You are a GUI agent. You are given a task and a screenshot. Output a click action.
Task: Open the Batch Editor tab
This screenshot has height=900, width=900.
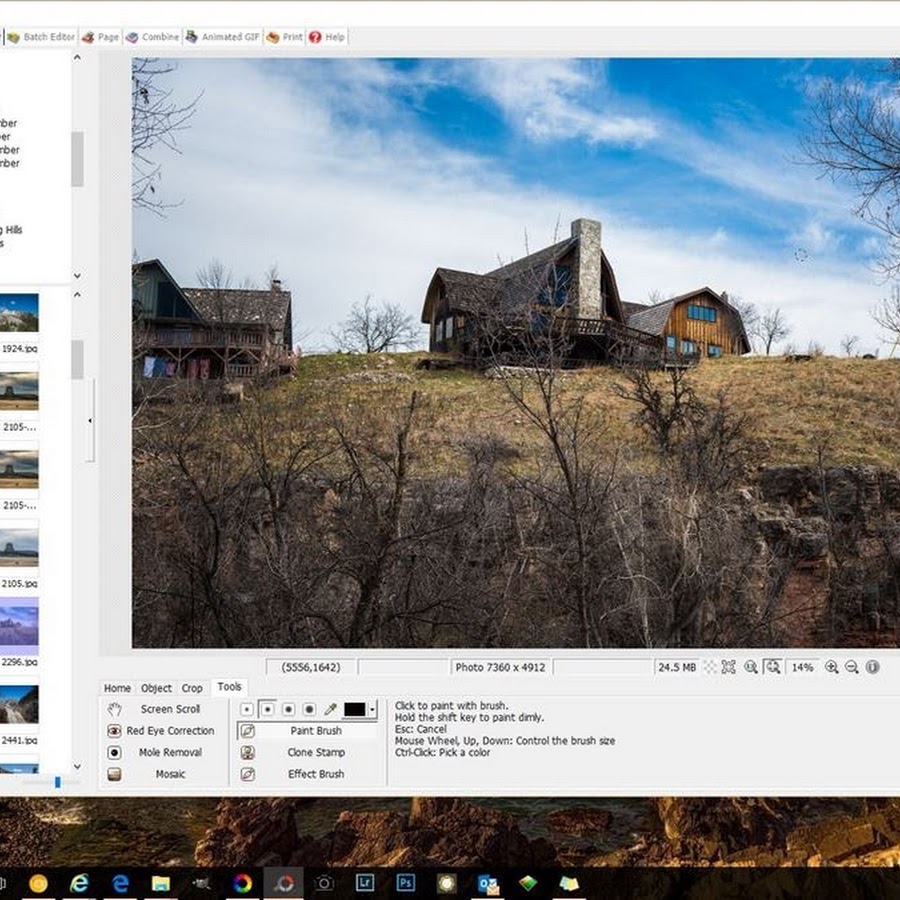click(41, 37)
